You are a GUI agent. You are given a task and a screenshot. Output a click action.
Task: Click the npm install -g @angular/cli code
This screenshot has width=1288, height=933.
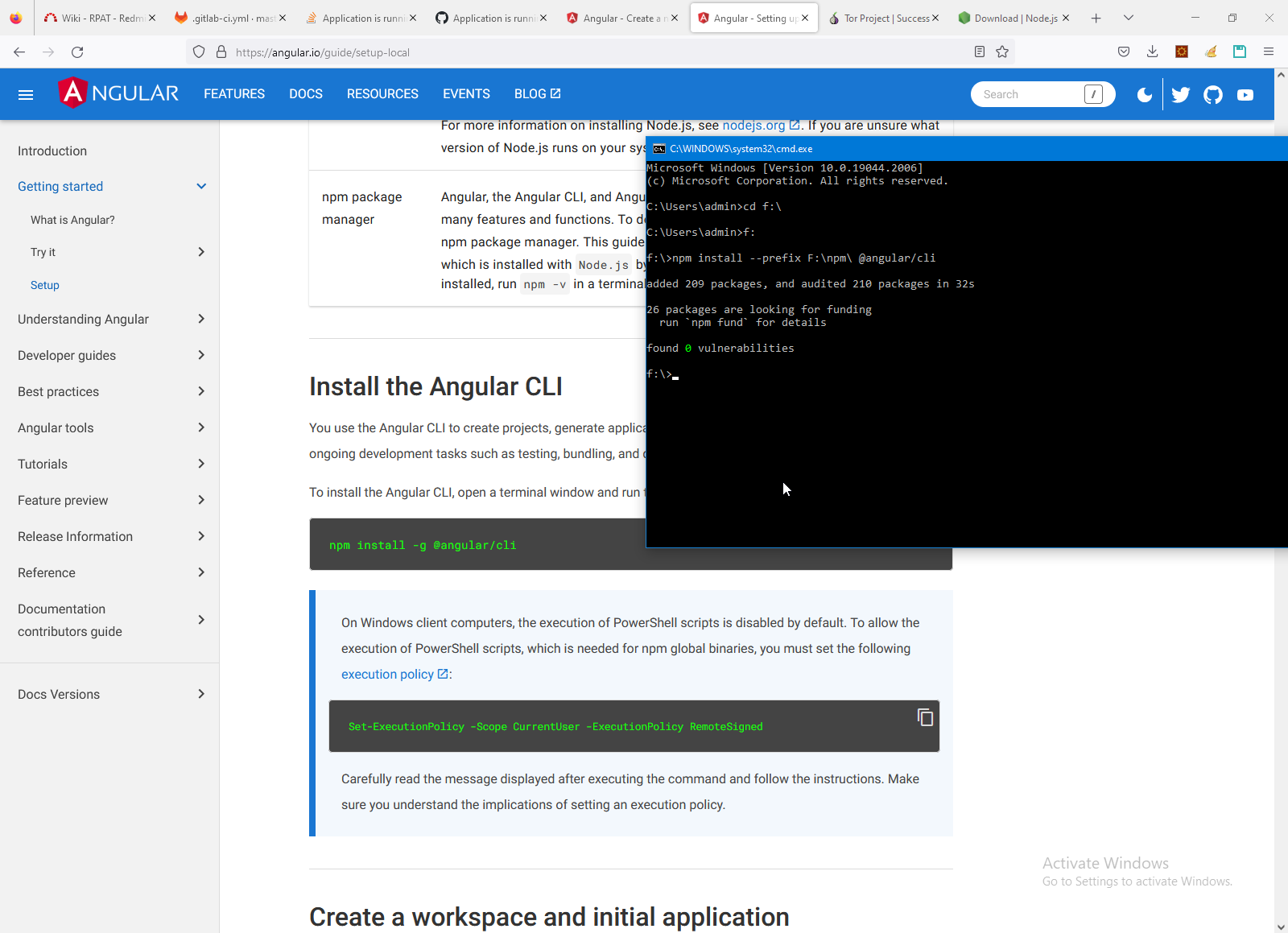click(423, 545)
